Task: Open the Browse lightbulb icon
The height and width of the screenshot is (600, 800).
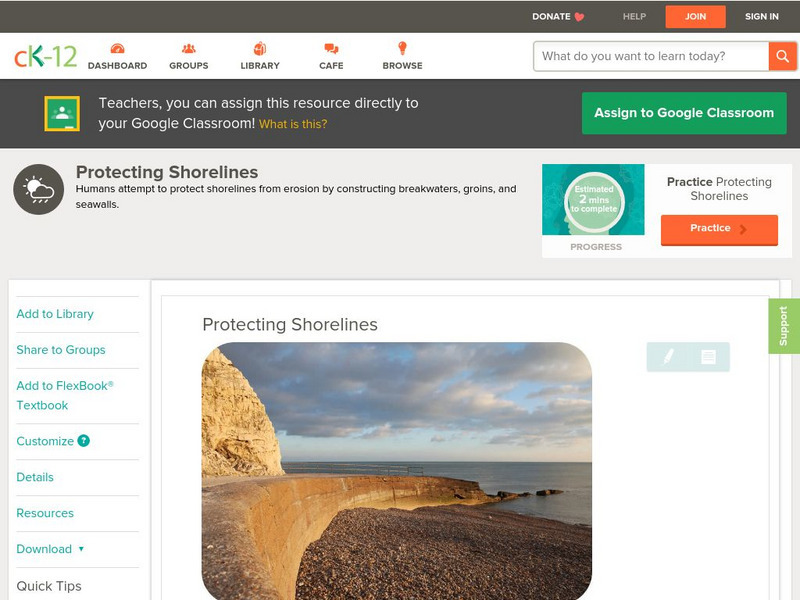Action: 403,48
